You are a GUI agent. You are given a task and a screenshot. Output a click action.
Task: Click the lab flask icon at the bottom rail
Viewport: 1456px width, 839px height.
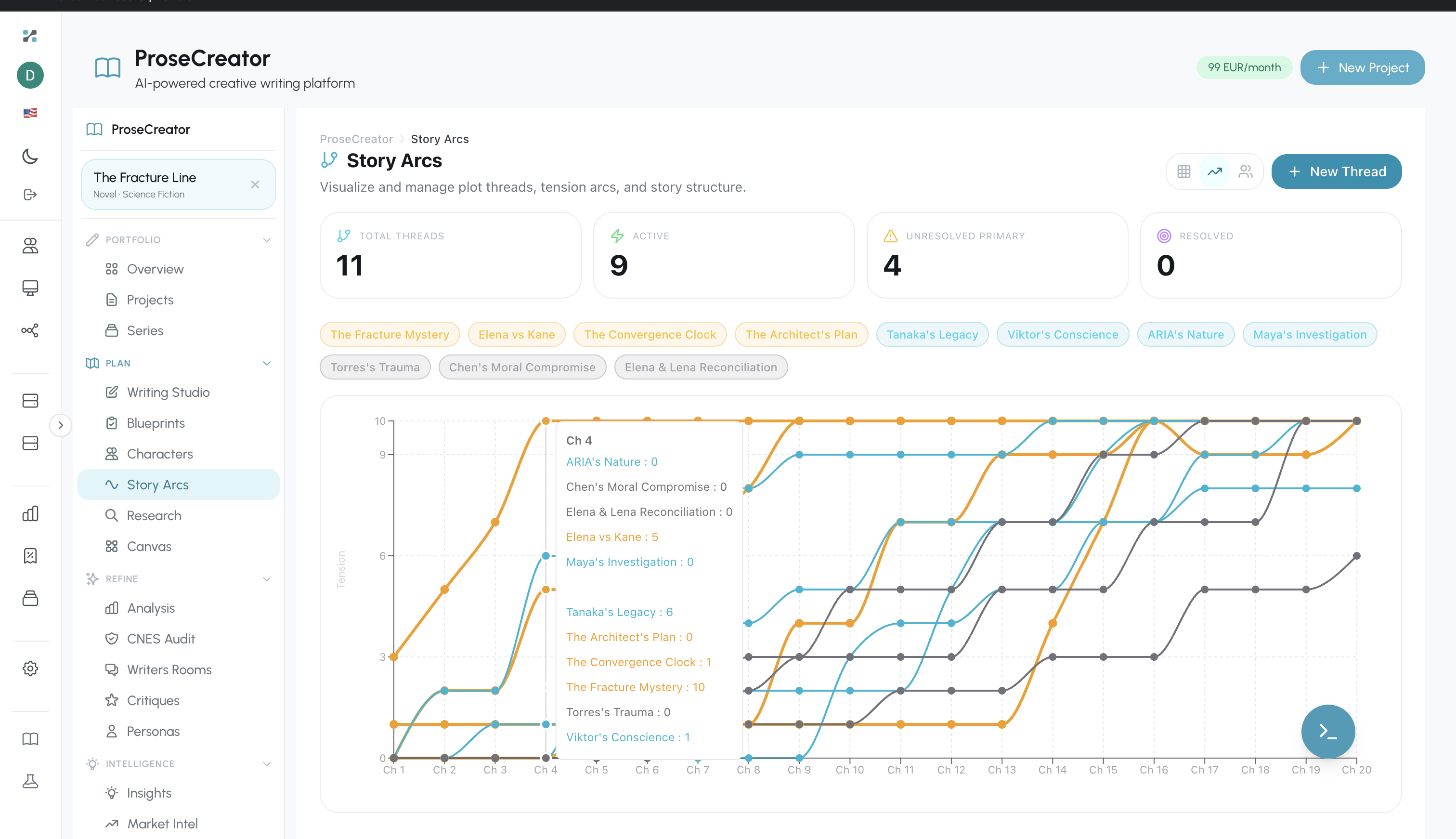[30, 781]
